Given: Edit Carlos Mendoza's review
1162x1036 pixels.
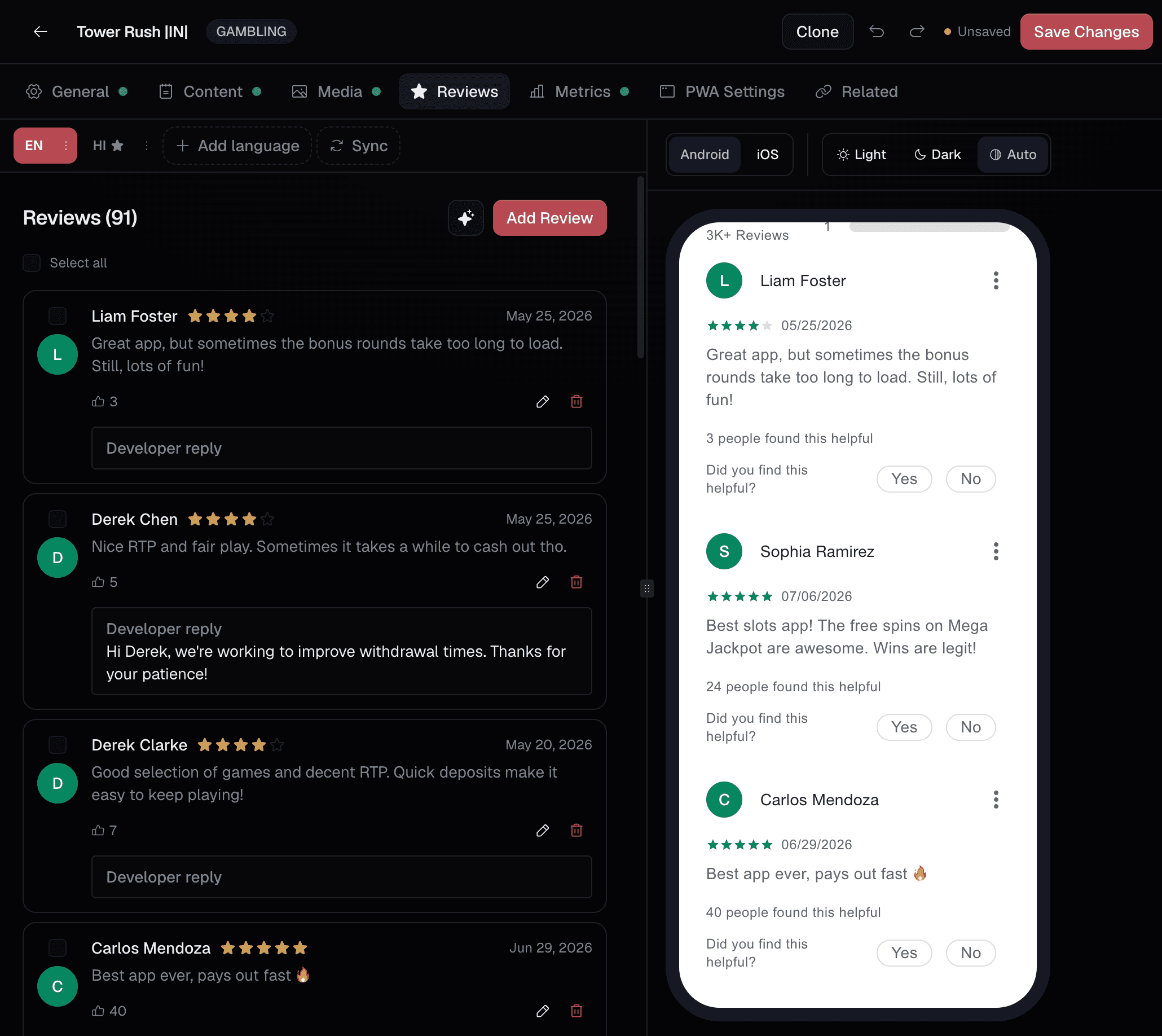Looking at the screenshot, I should [x=543, y=1011].
